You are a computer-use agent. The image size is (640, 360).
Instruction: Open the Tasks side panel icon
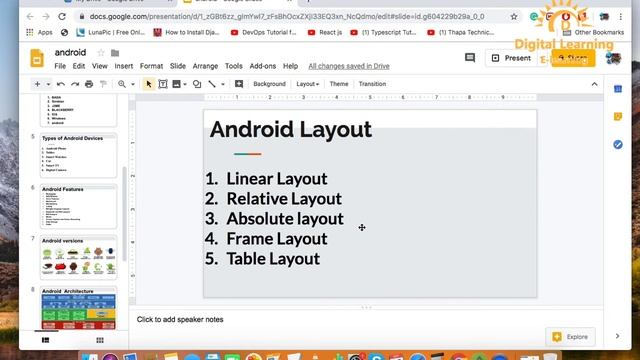pos(618,144)
